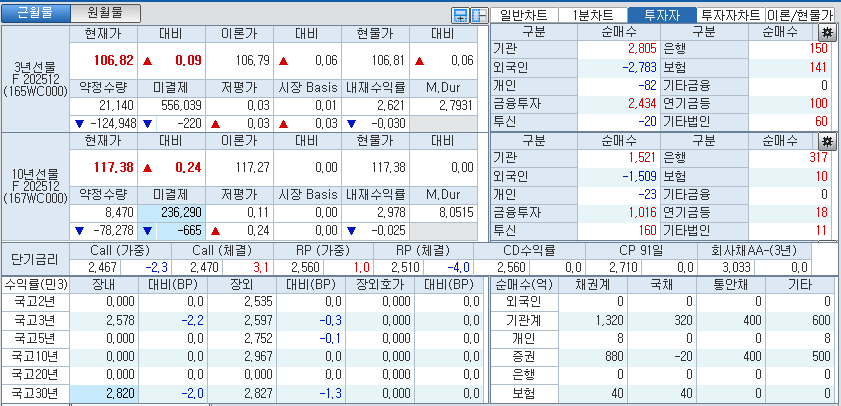
Task: Click the volume change -78,278
Action: (114, 231)
